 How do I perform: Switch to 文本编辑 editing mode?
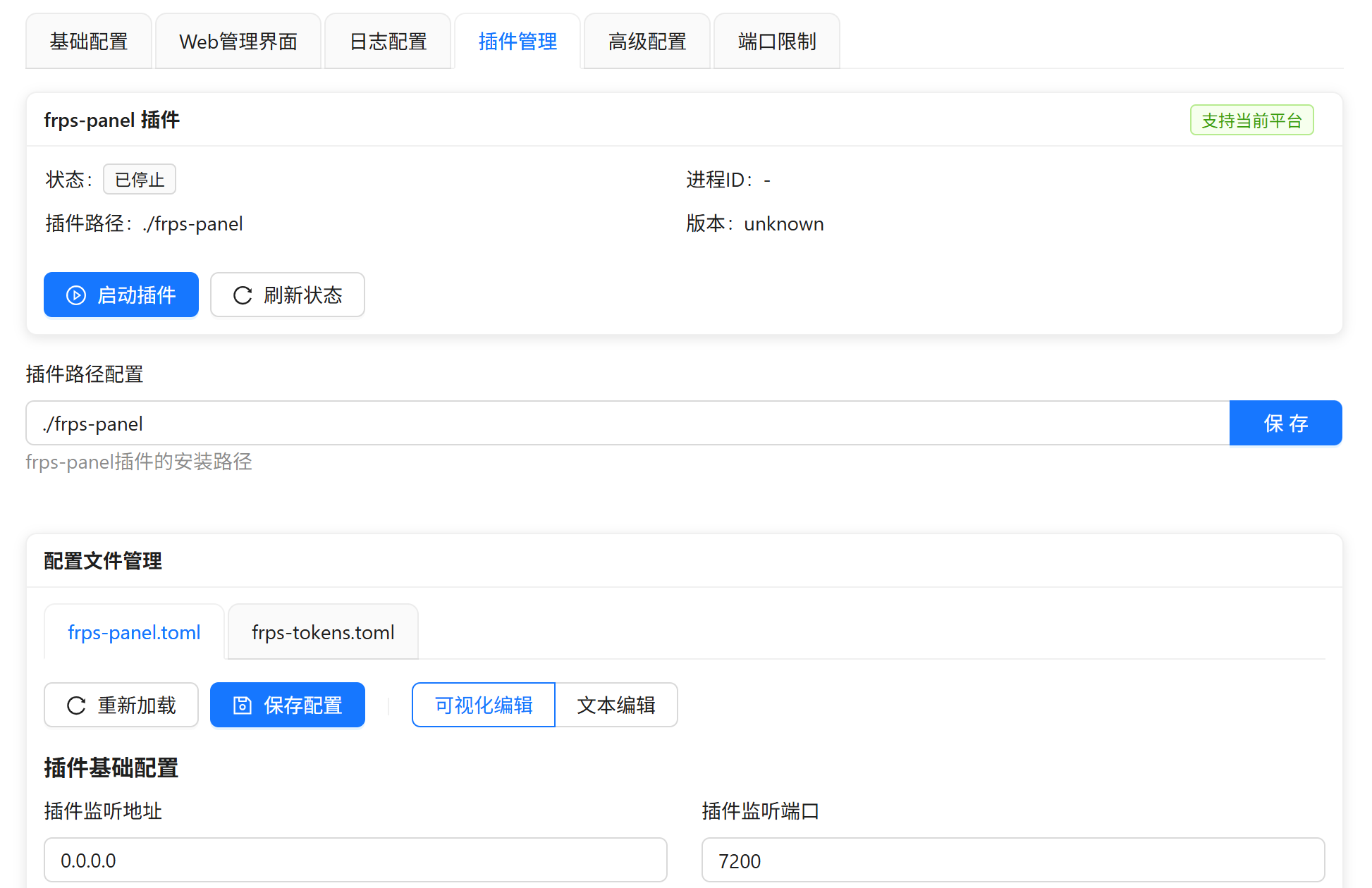pyautogui.click(x=617, y=704)
